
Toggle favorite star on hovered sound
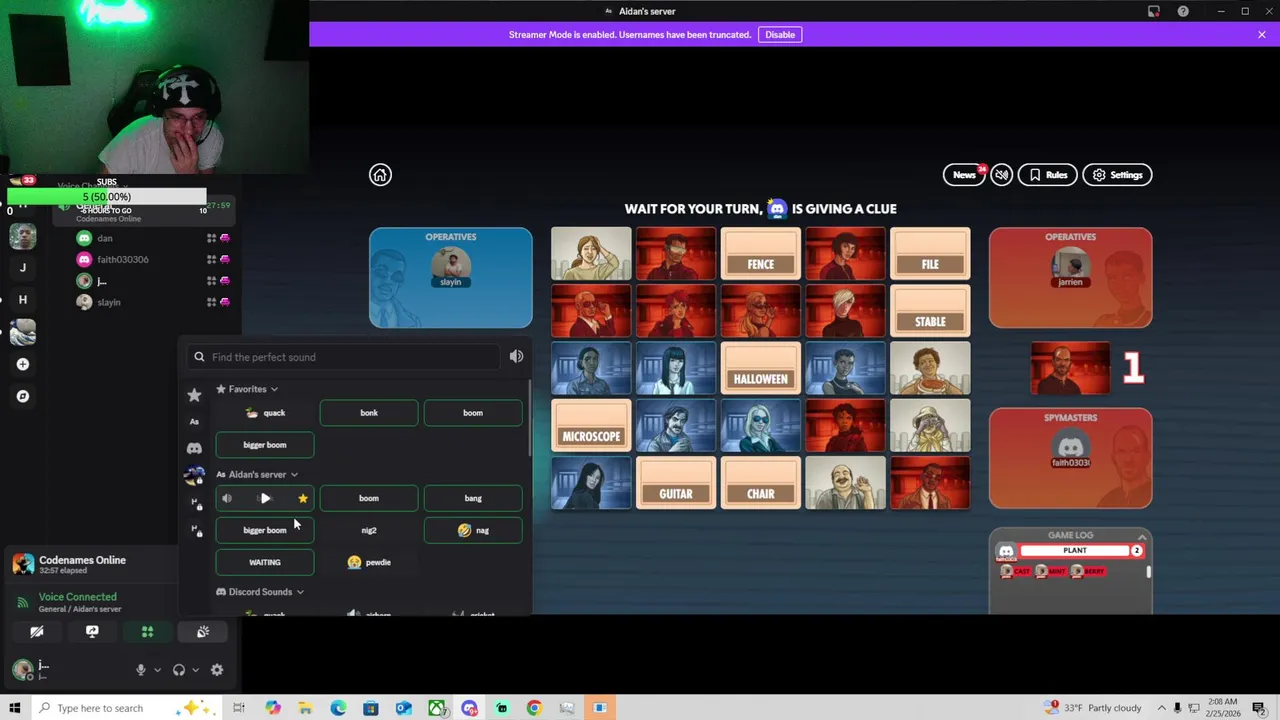(303, 498)
